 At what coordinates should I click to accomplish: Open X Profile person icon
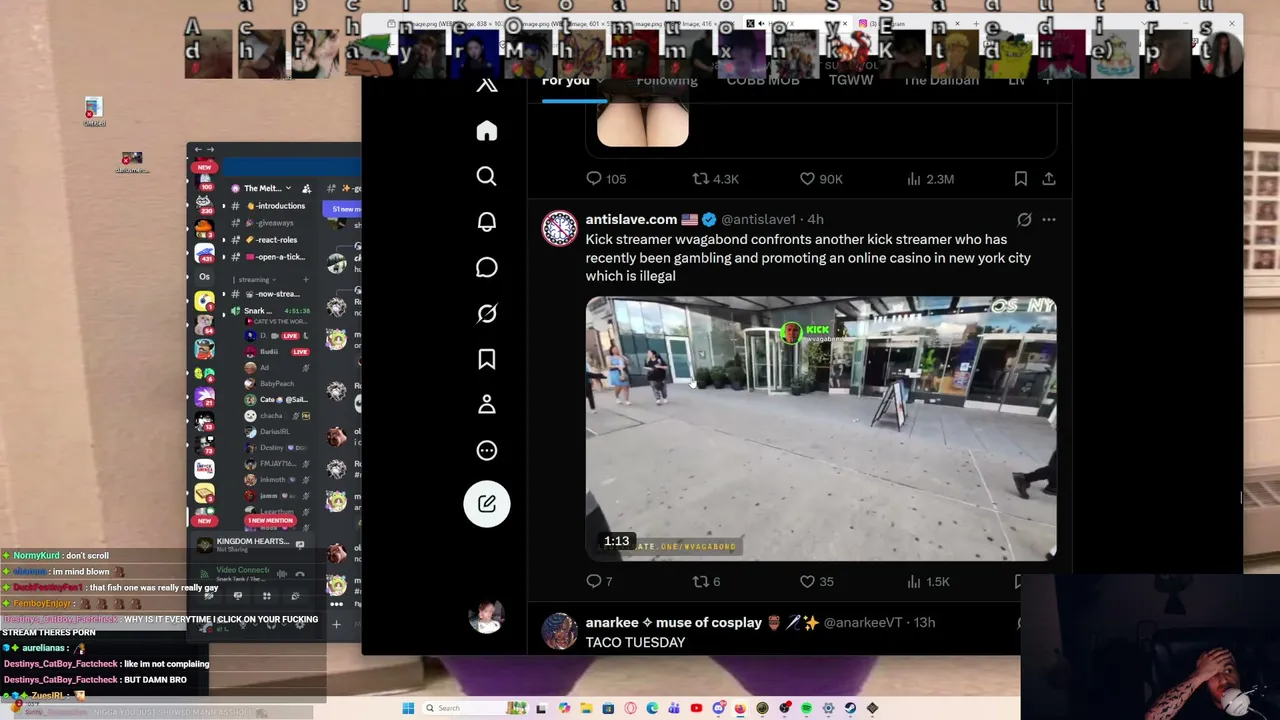486,404
